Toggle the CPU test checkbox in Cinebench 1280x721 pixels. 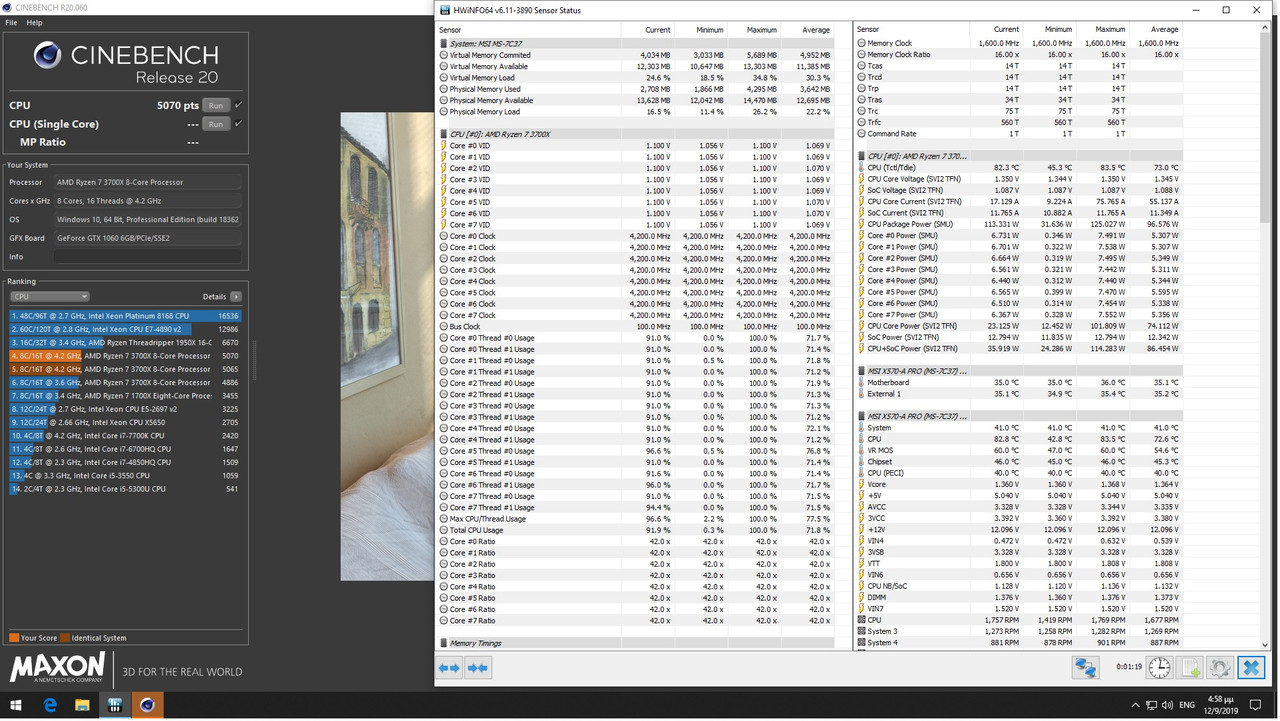coord(238,105)
